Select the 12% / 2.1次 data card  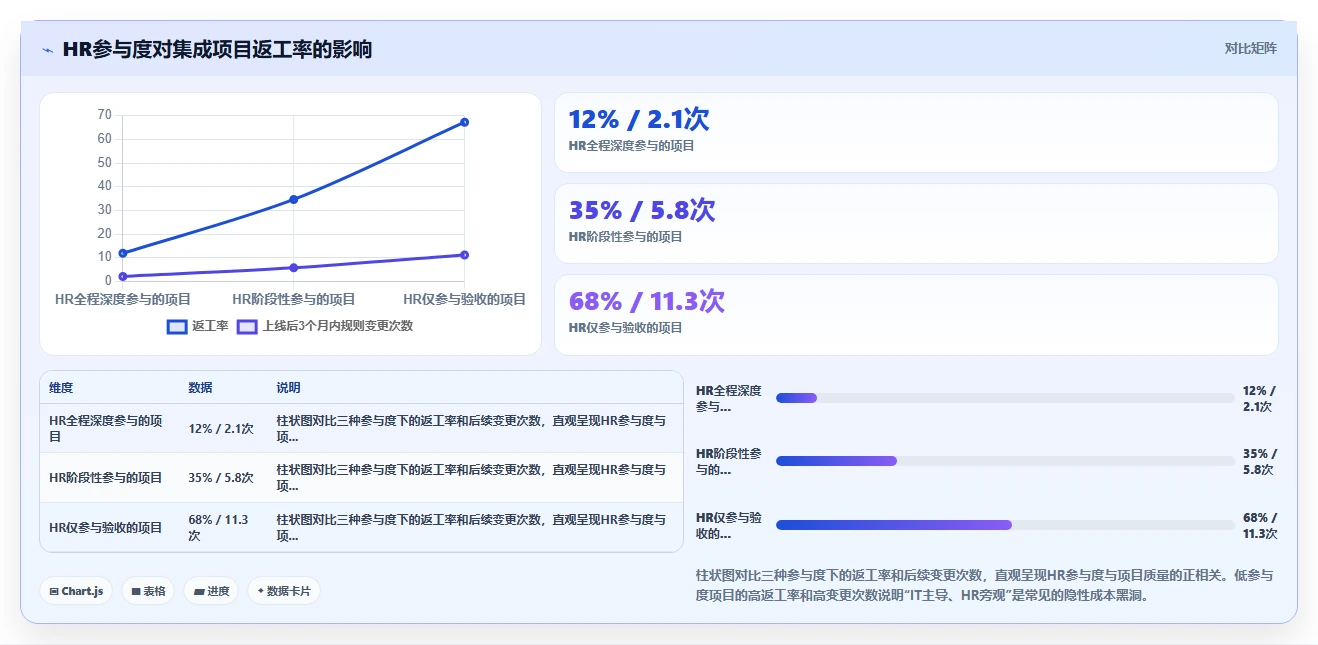pos(916,132)
